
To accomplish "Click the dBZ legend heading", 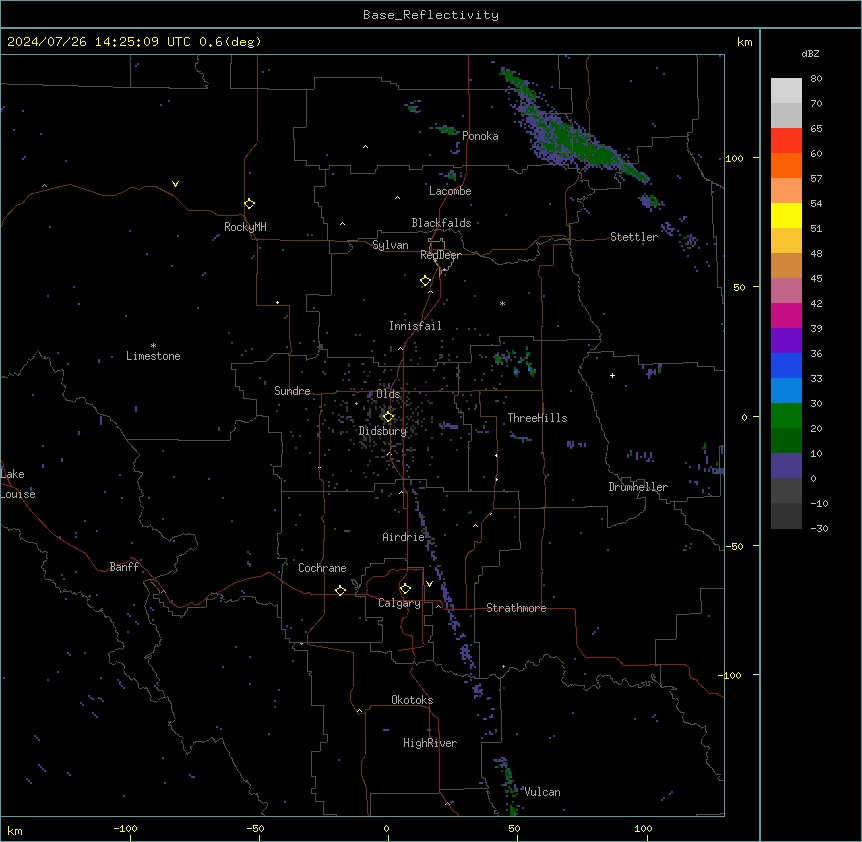I will point(810,54).
